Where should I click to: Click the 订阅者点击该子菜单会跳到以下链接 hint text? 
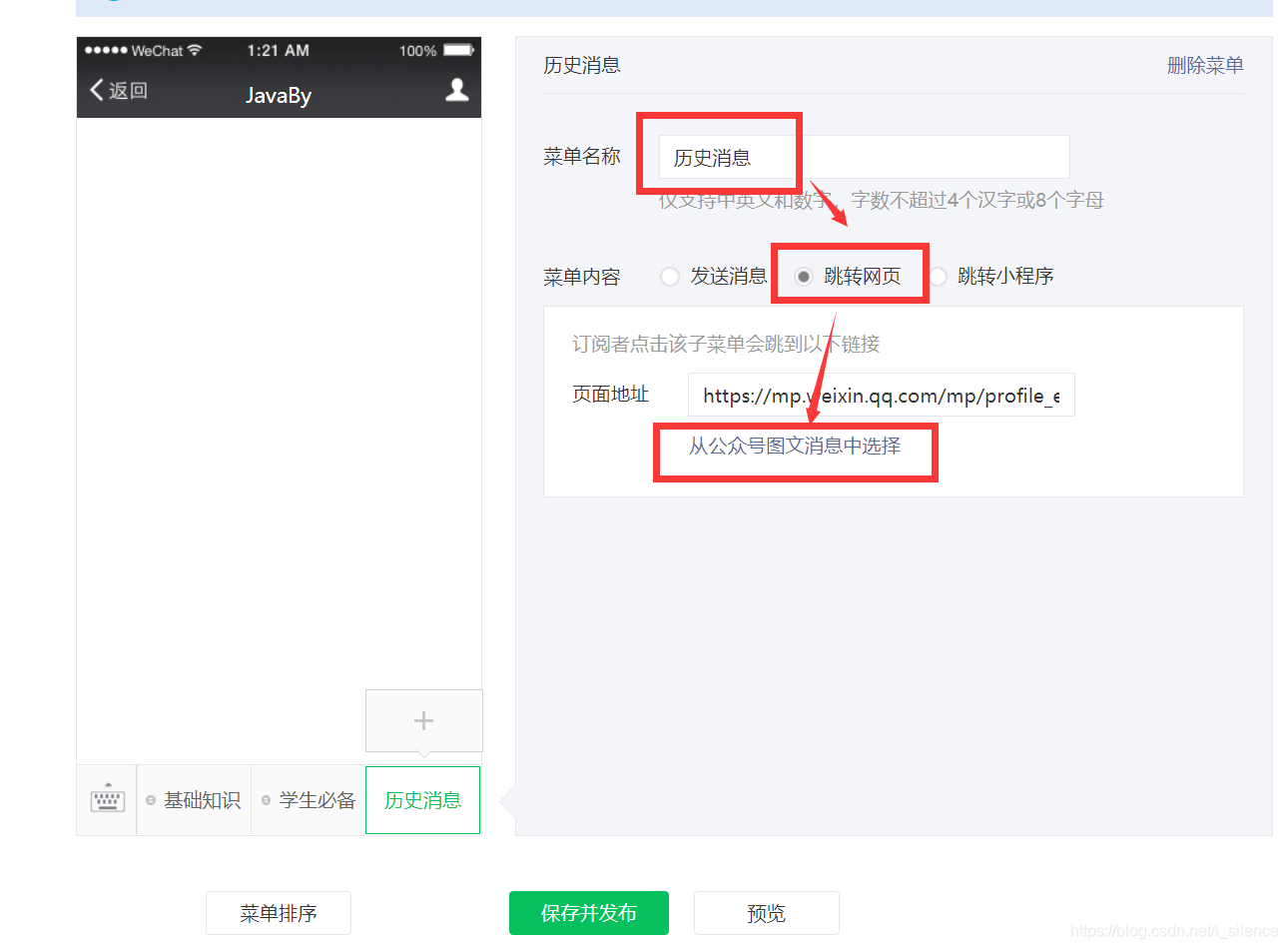[726, 344]
